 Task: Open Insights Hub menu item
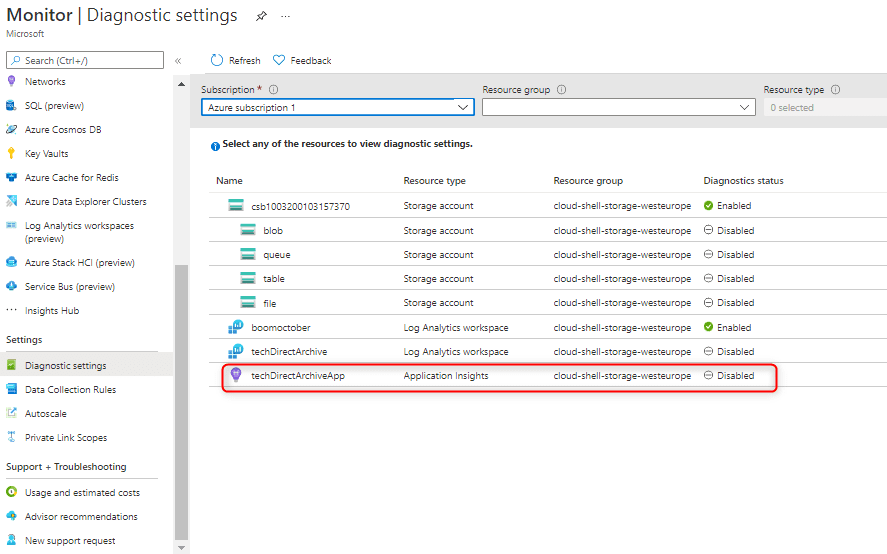(52, 311)
